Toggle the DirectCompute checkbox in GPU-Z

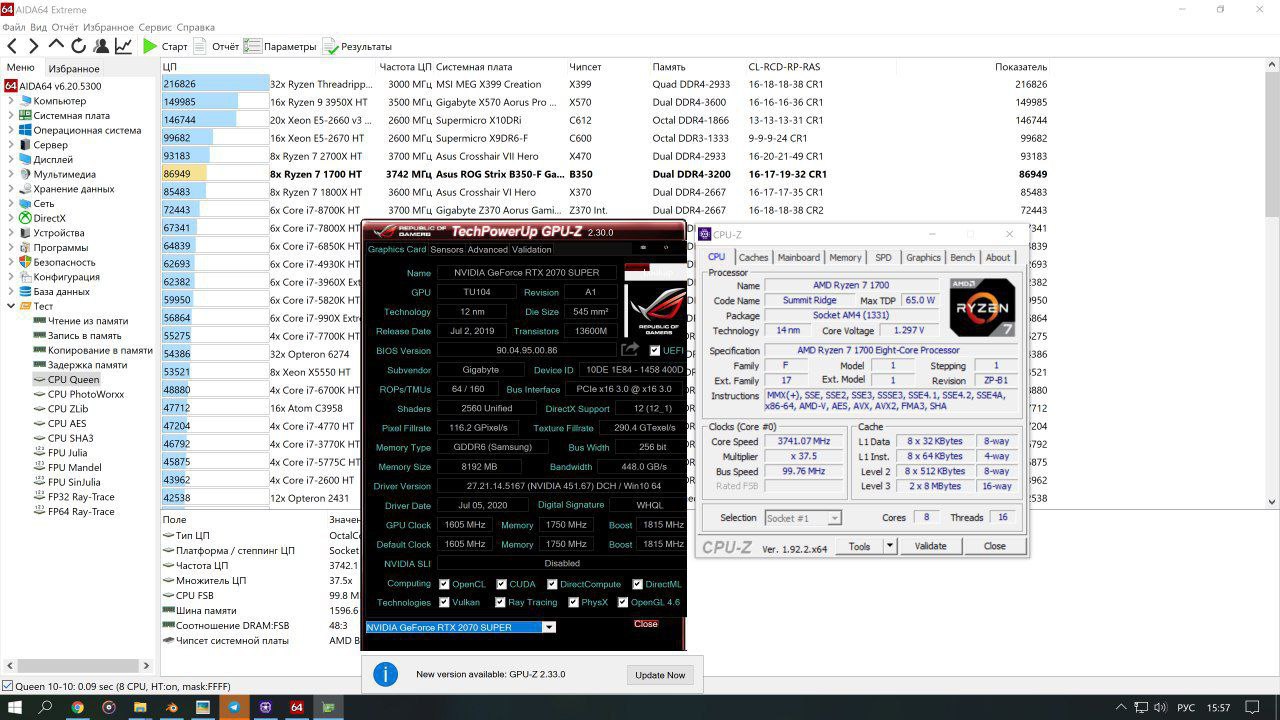(x=551, y=584)
